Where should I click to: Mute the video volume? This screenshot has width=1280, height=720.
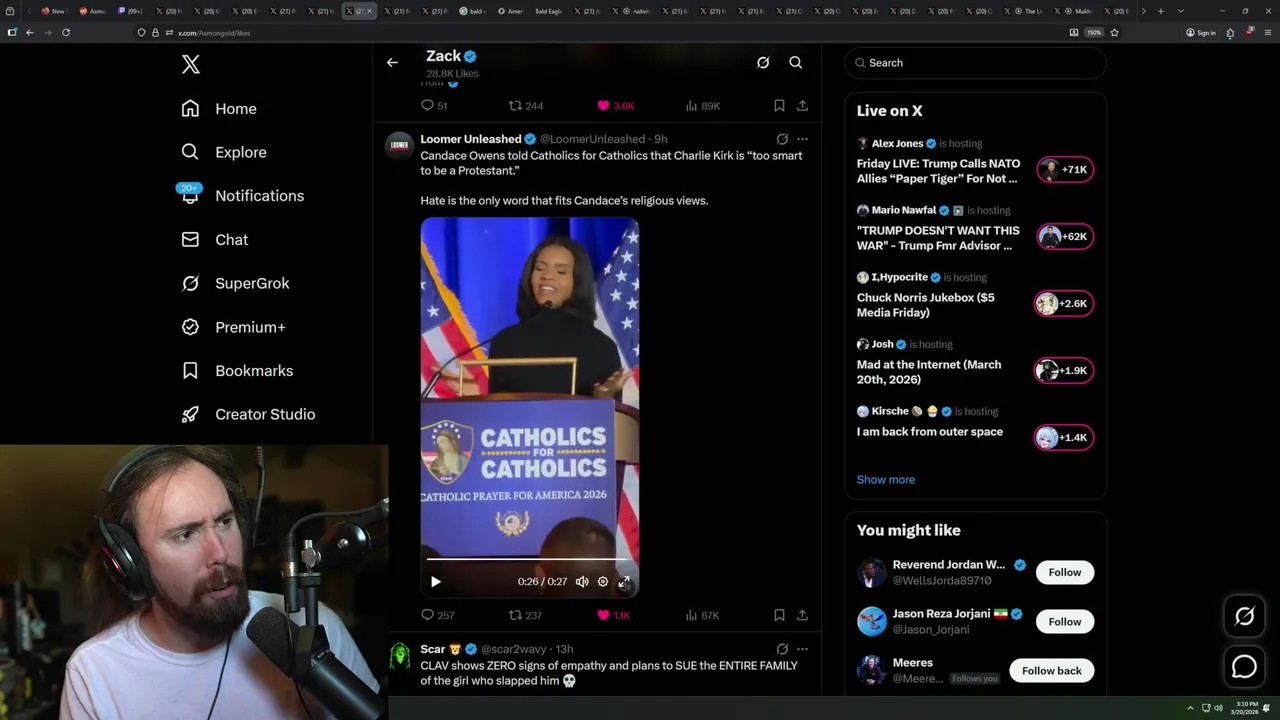pyautogui.click(x=582, y=582)
